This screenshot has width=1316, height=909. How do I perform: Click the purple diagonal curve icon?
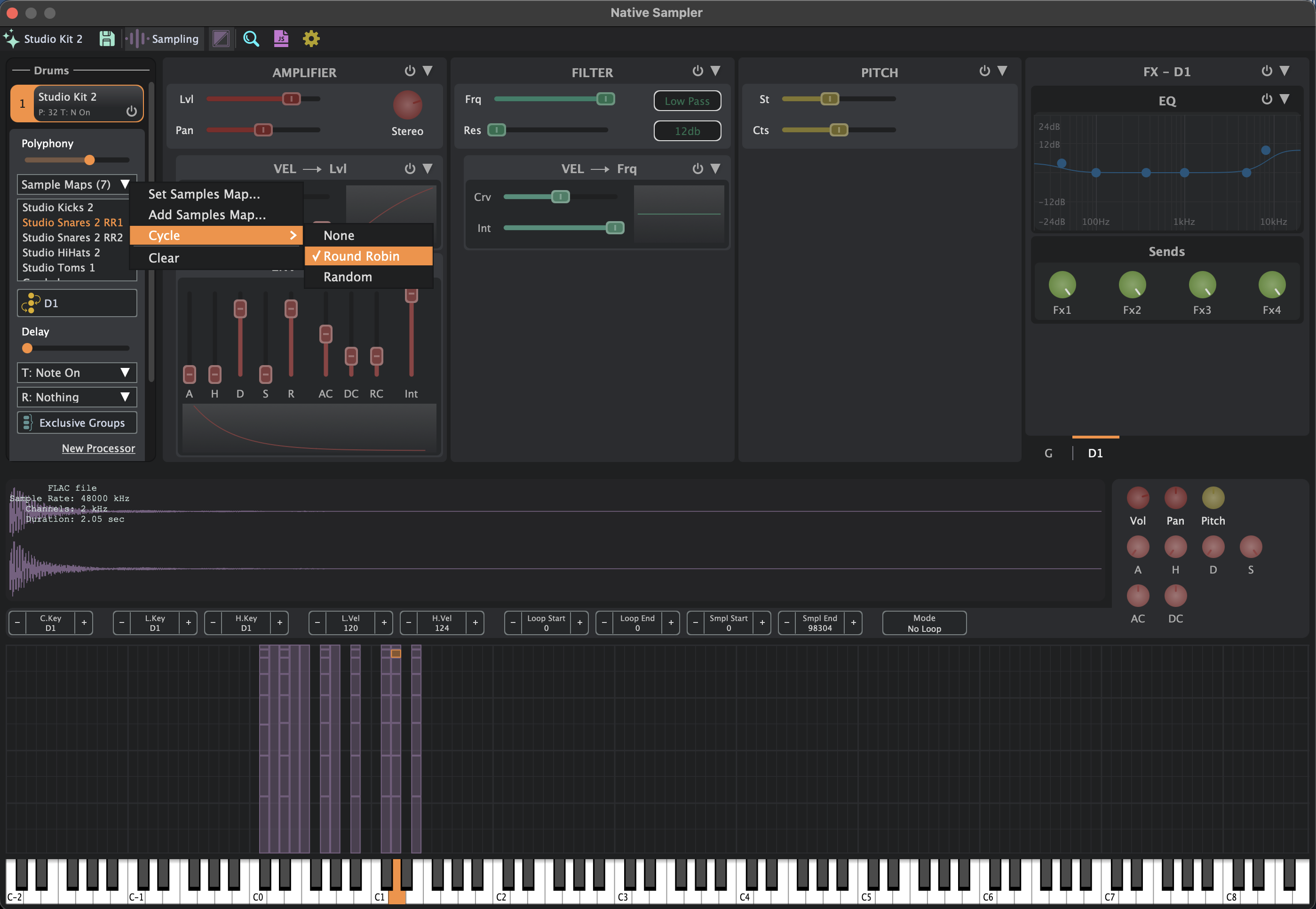tap(221, 39)
